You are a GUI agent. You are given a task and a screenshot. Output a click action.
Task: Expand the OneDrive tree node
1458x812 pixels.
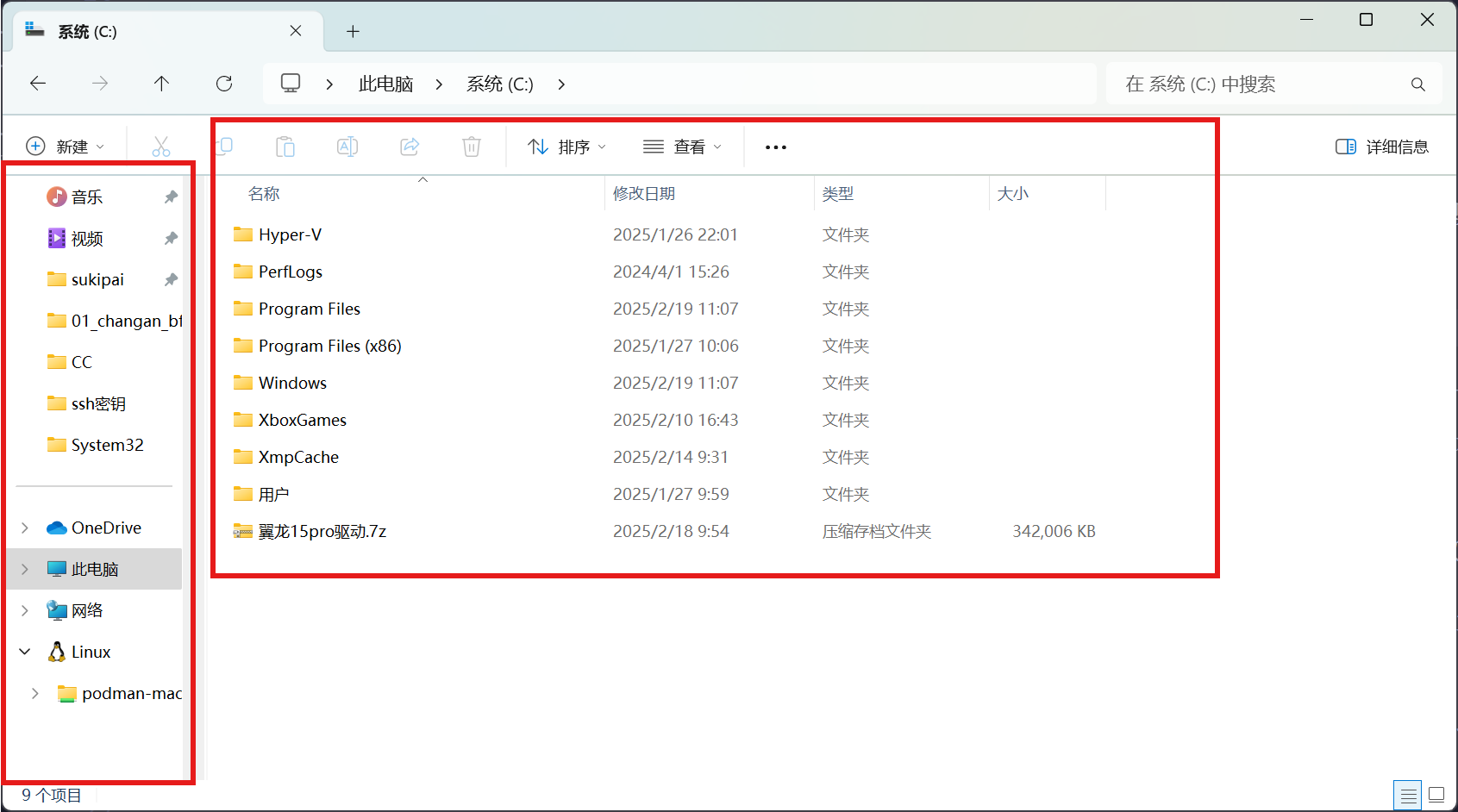(x=25, y=528)
